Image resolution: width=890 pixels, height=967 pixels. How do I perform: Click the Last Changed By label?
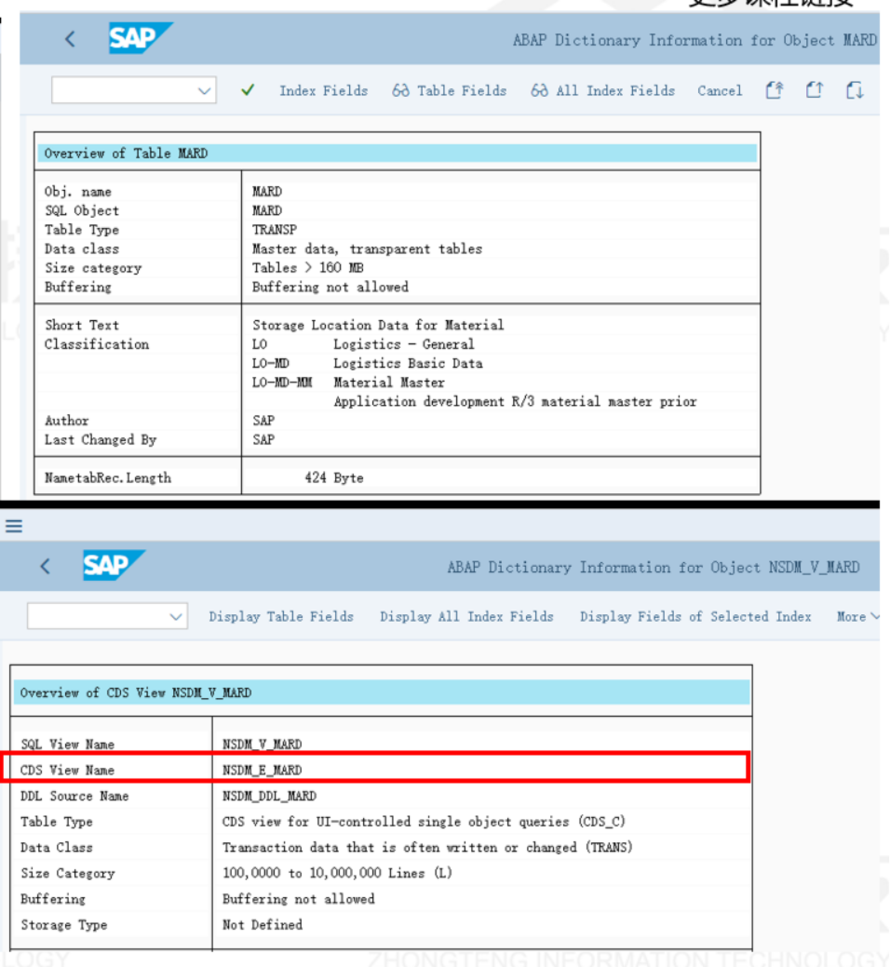[101, 440]
